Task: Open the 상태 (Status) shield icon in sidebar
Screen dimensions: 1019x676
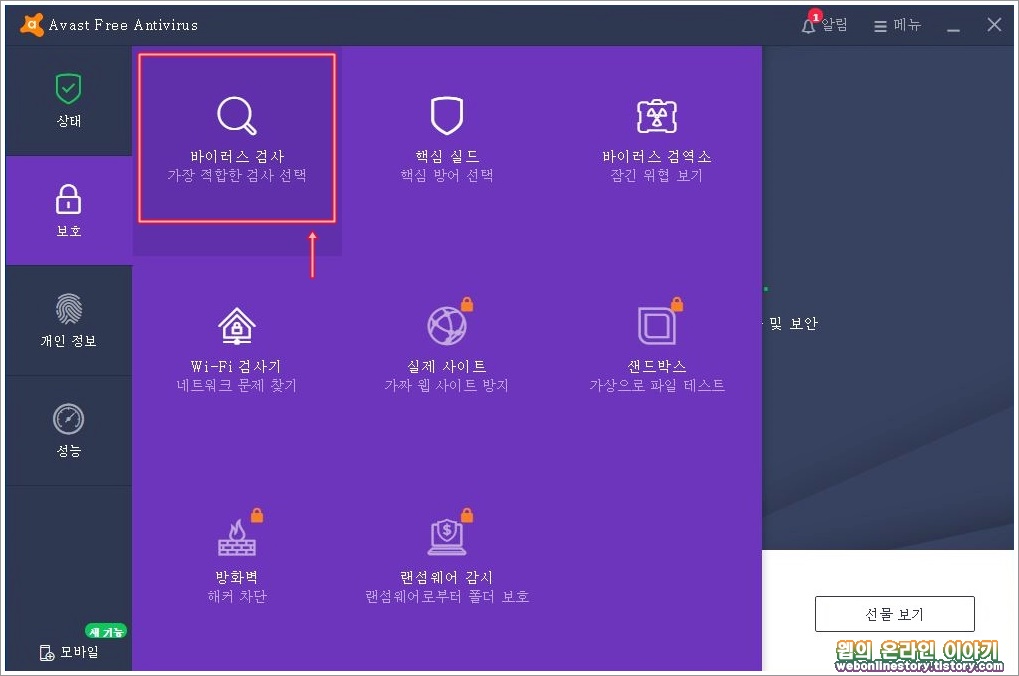Action: pyautogui.click(x=68, y=88)
